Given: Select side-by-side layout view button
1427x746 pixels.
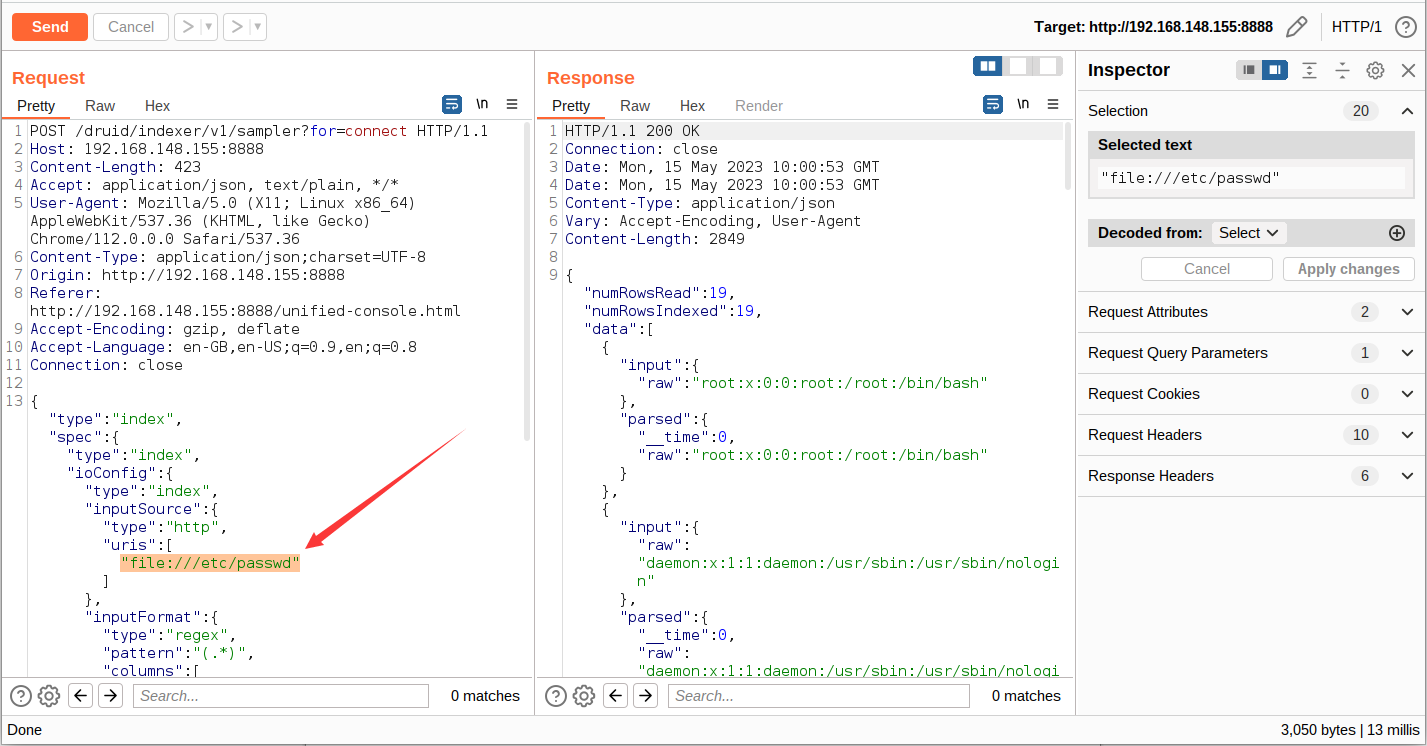Looking at the screenshot, I should [988, 66].
